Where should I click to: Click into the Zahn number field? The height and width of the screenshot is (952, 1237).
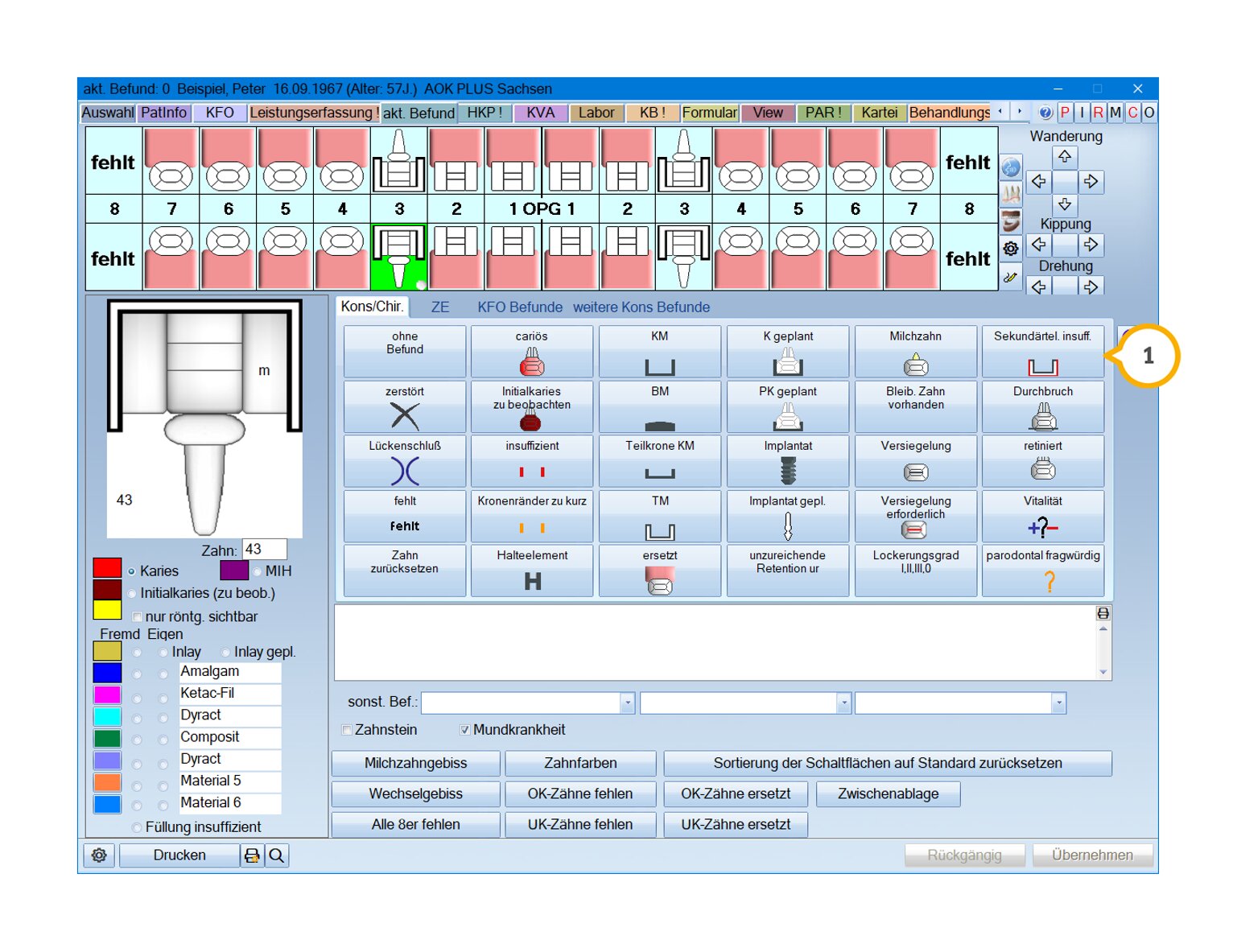point(265,550)
